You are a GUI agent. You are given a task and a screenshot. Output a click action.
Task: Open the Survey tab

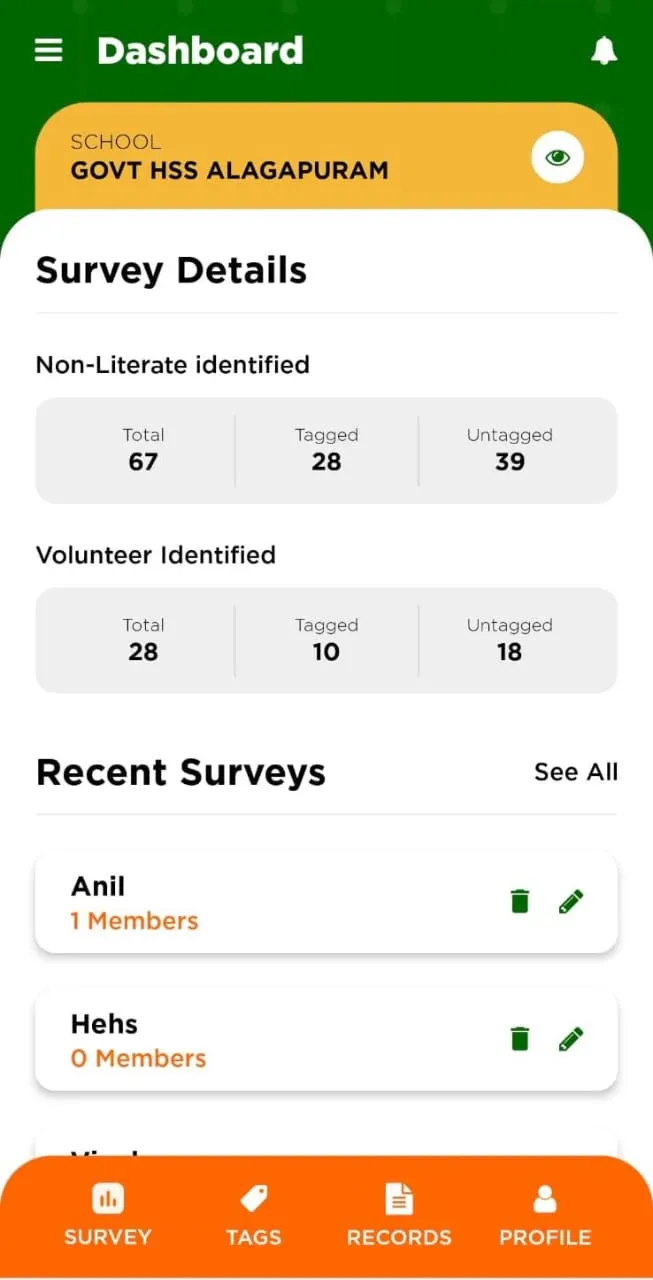[108, 1216]
